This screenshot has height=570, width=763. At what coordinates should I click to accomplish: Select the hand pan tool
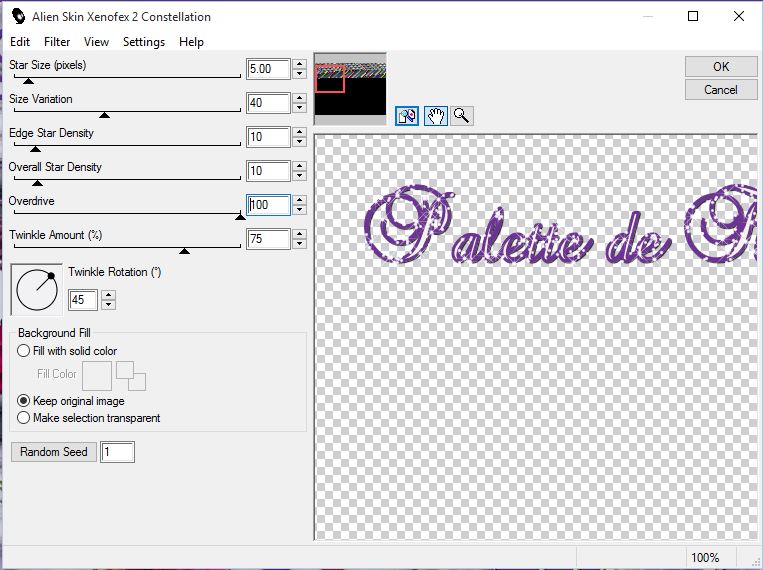click(436, 116)
